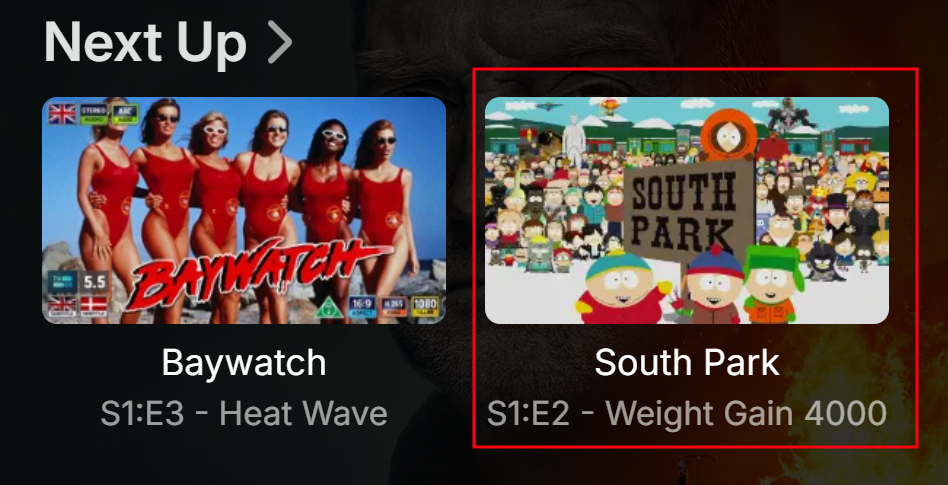Image resolution: width=948 pixels, height=485 pixels.
Task: Click the TMDB logo badge
Action: [x=63, y=281]
